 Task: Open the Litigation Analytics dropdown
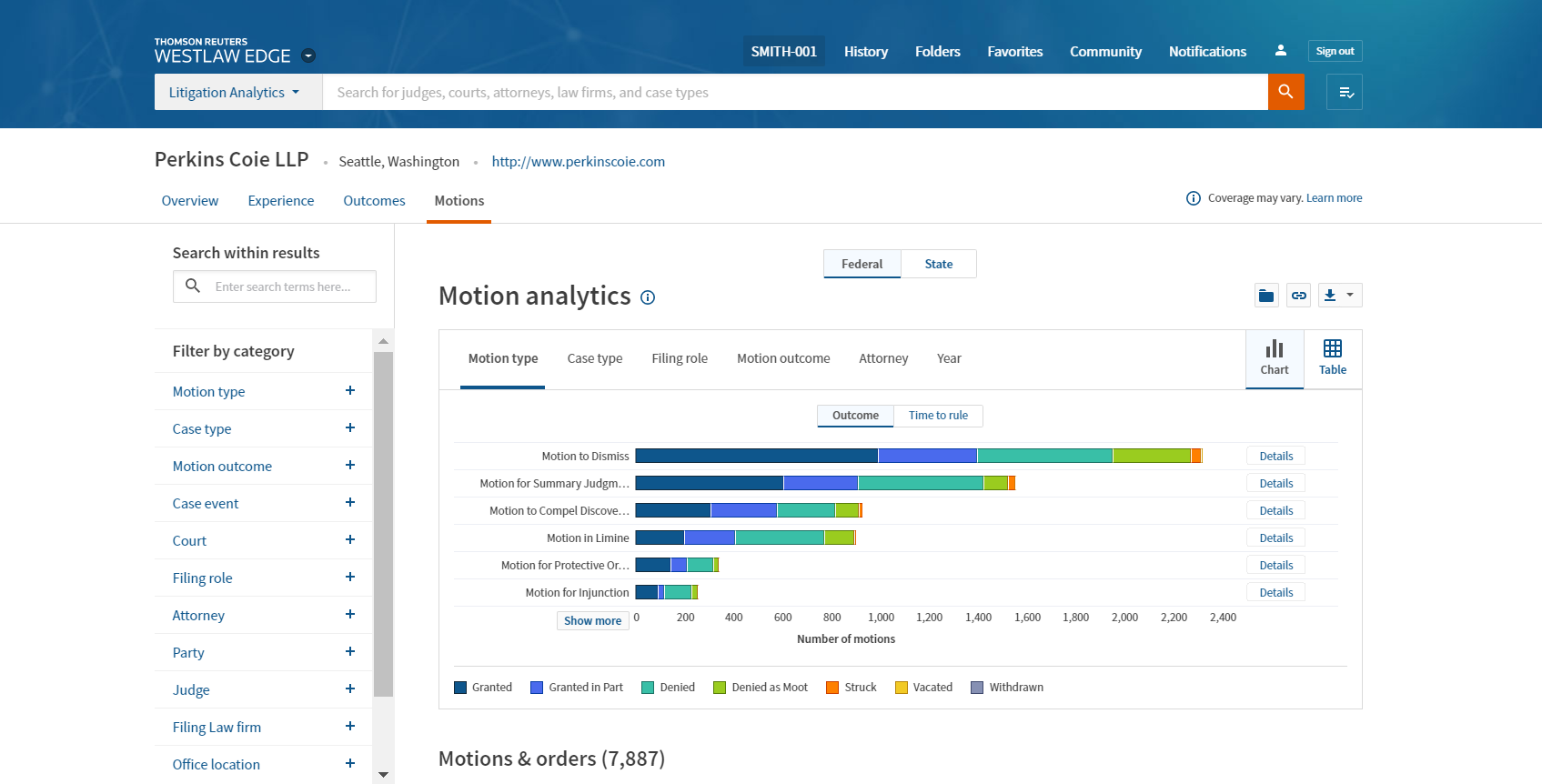pos(237,93)
